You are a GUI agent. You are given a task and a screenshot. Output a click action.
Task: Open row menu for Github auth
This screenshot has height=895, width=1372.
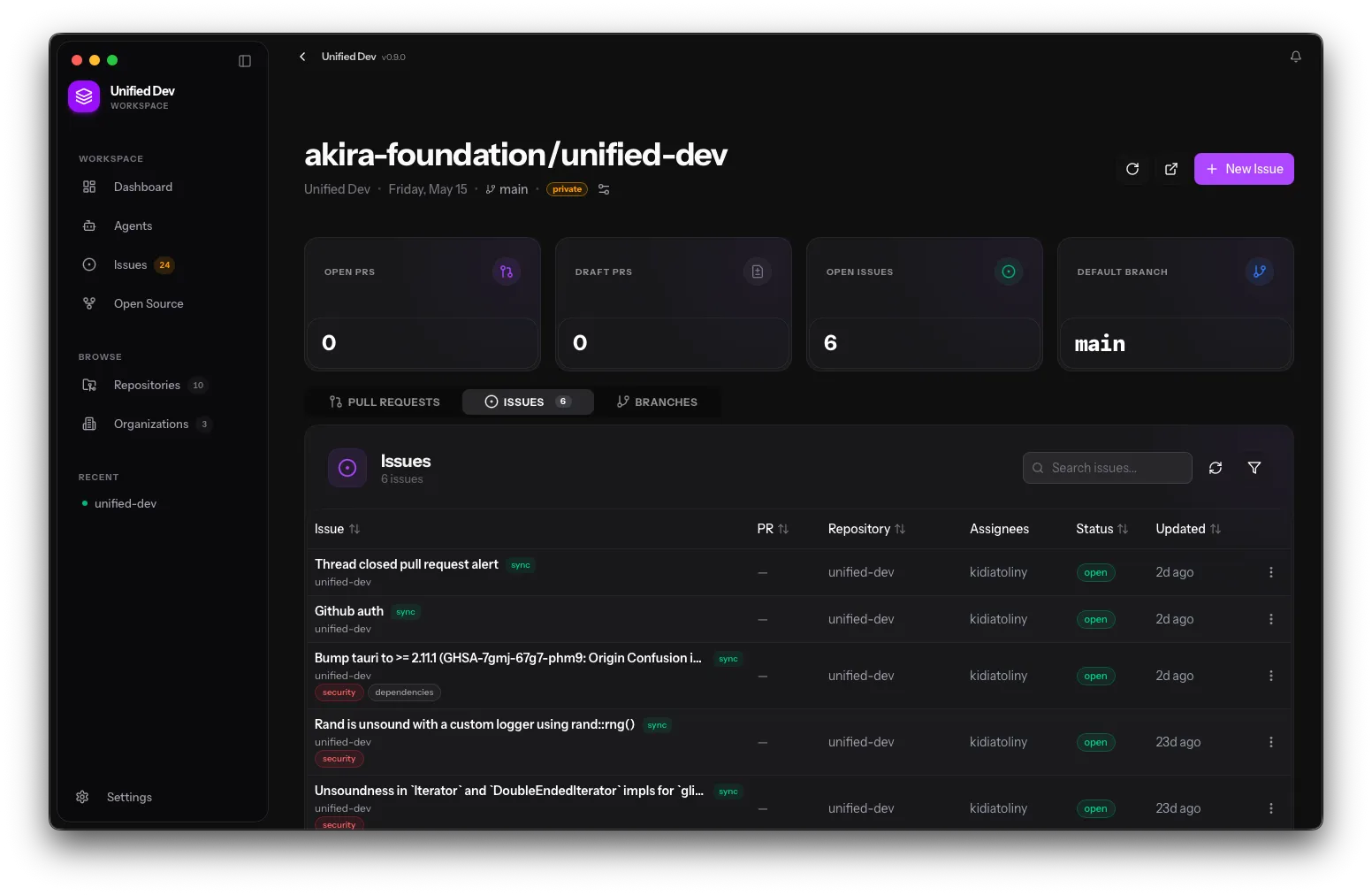(1271, 619)
